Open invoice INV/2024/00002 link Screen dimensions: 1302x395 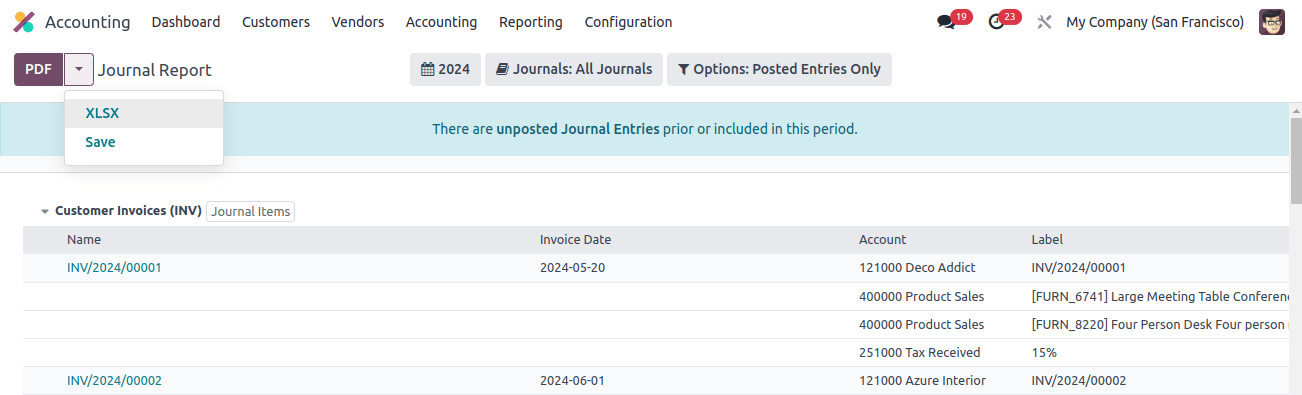pyautogui.click(x=114, y=381)
